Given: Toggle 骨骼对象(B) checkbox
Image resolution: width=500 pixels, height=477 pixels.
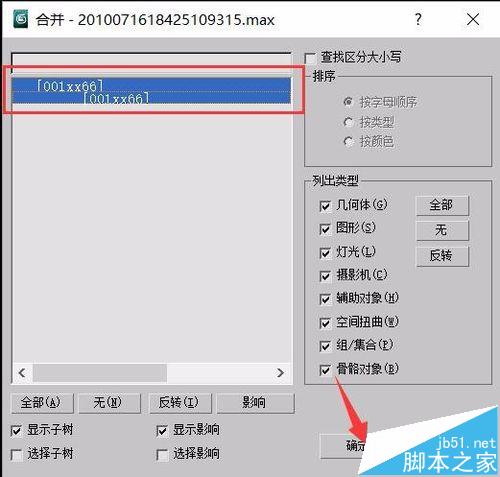Looking at the screenshot, I should (325, 370).
